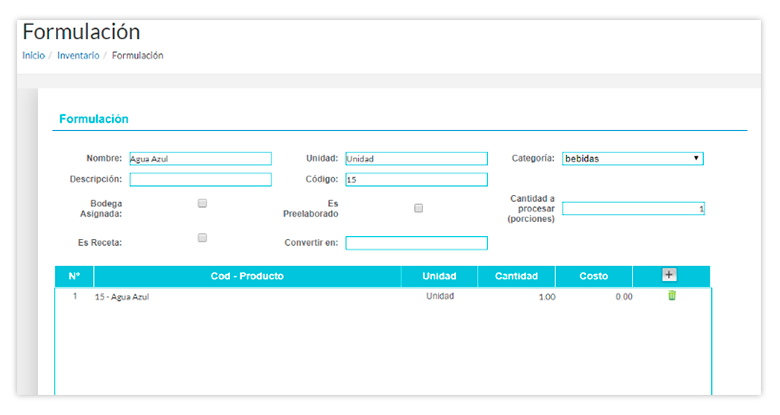Go to Inicio in the breadcrumb
780x415 pixels.
33,56
